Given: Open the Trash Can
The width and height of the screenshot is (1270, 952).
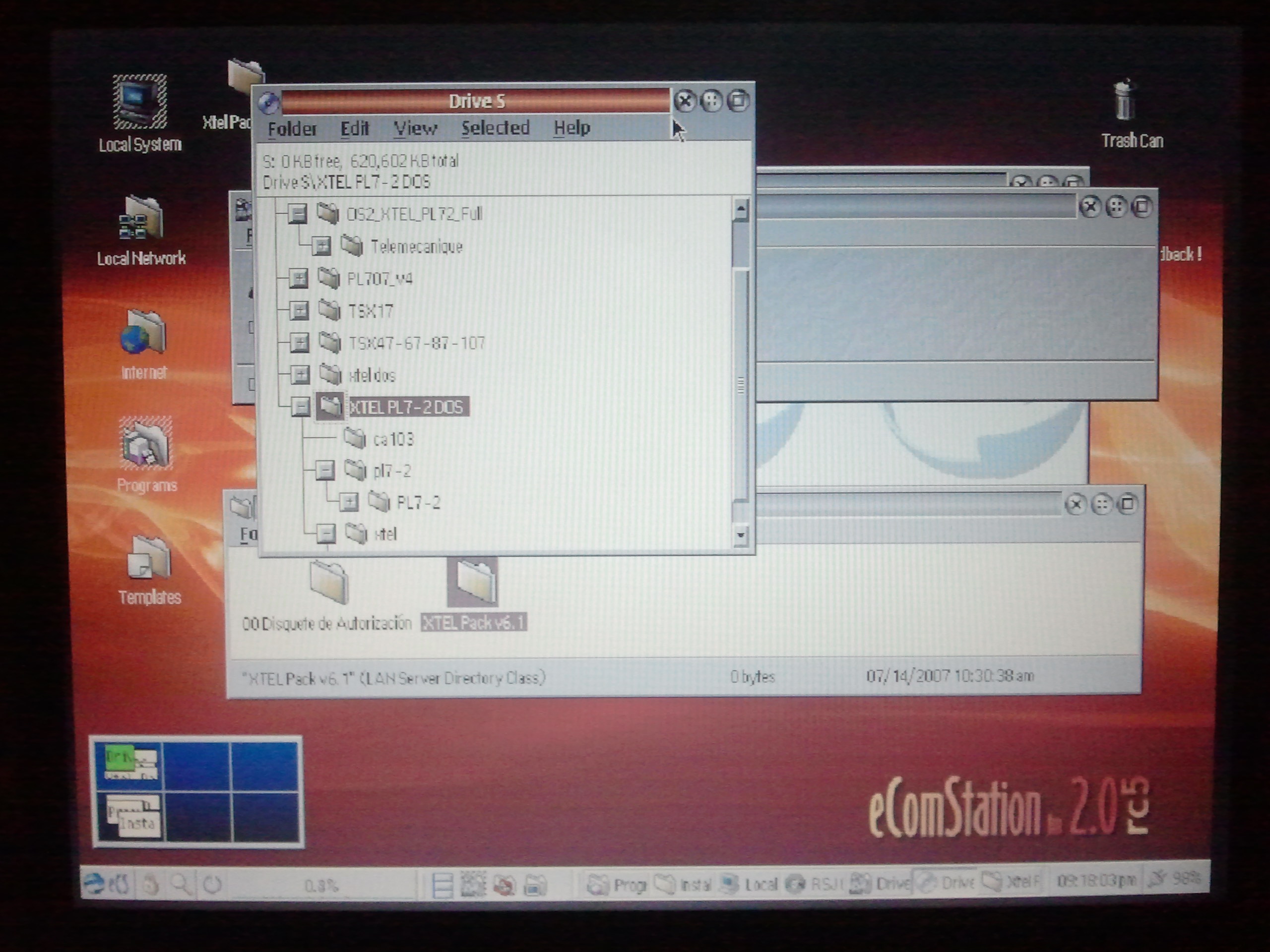Looking at the screenshot, I should pos(1124,101).
